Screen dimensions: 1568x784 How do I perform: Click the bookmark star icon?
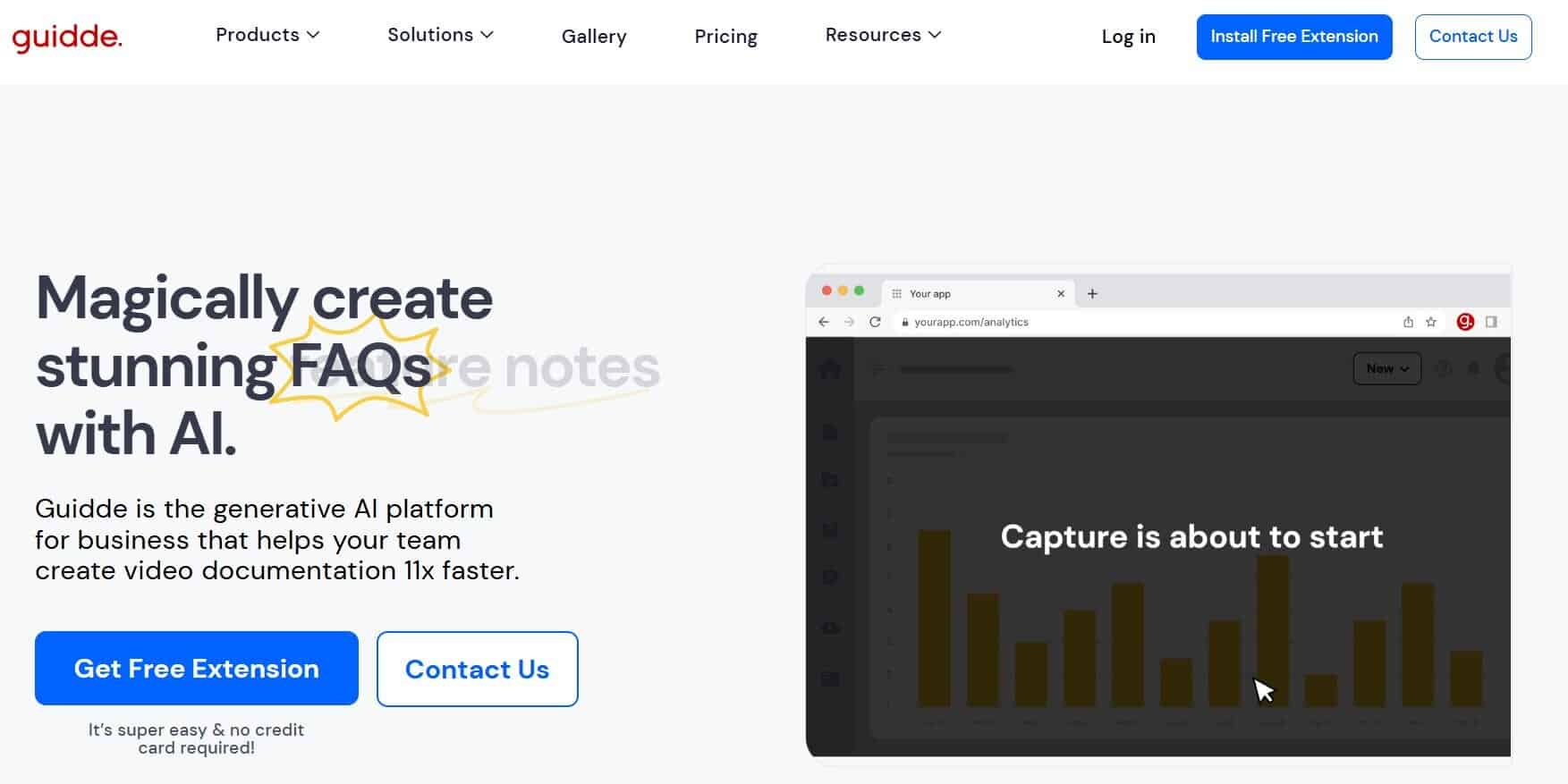[x=1431, y=322]
